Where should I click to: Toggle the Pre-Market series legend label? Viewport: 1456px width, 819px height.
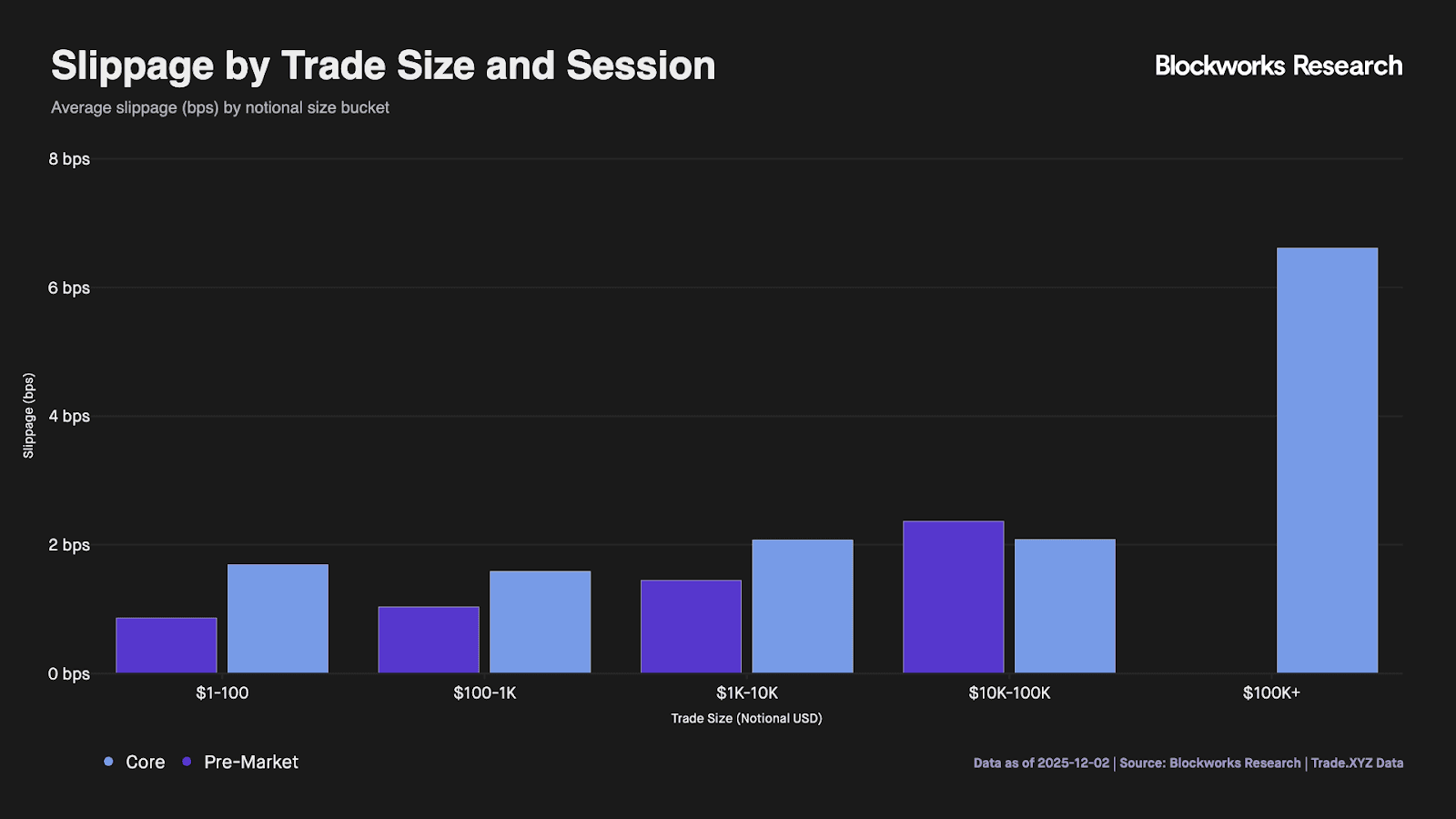click(251, 762)
